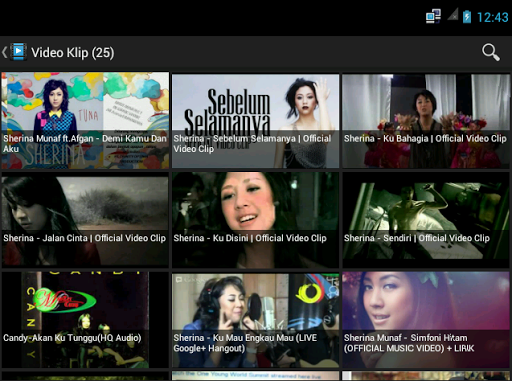The image size is (512, 381).
Task: Go back using the left chevron
Action: tap(4, 52)
